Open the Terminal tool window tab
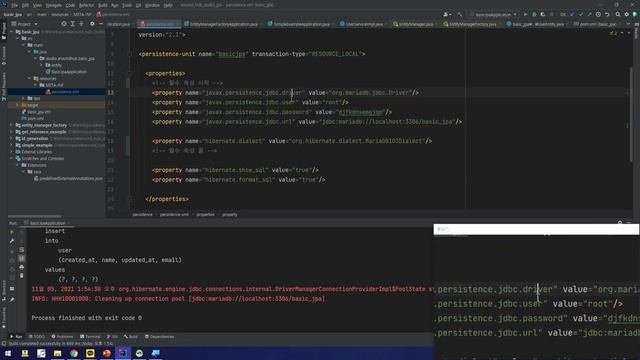Screen dimensions: 640x360 [x=90, y=337]
